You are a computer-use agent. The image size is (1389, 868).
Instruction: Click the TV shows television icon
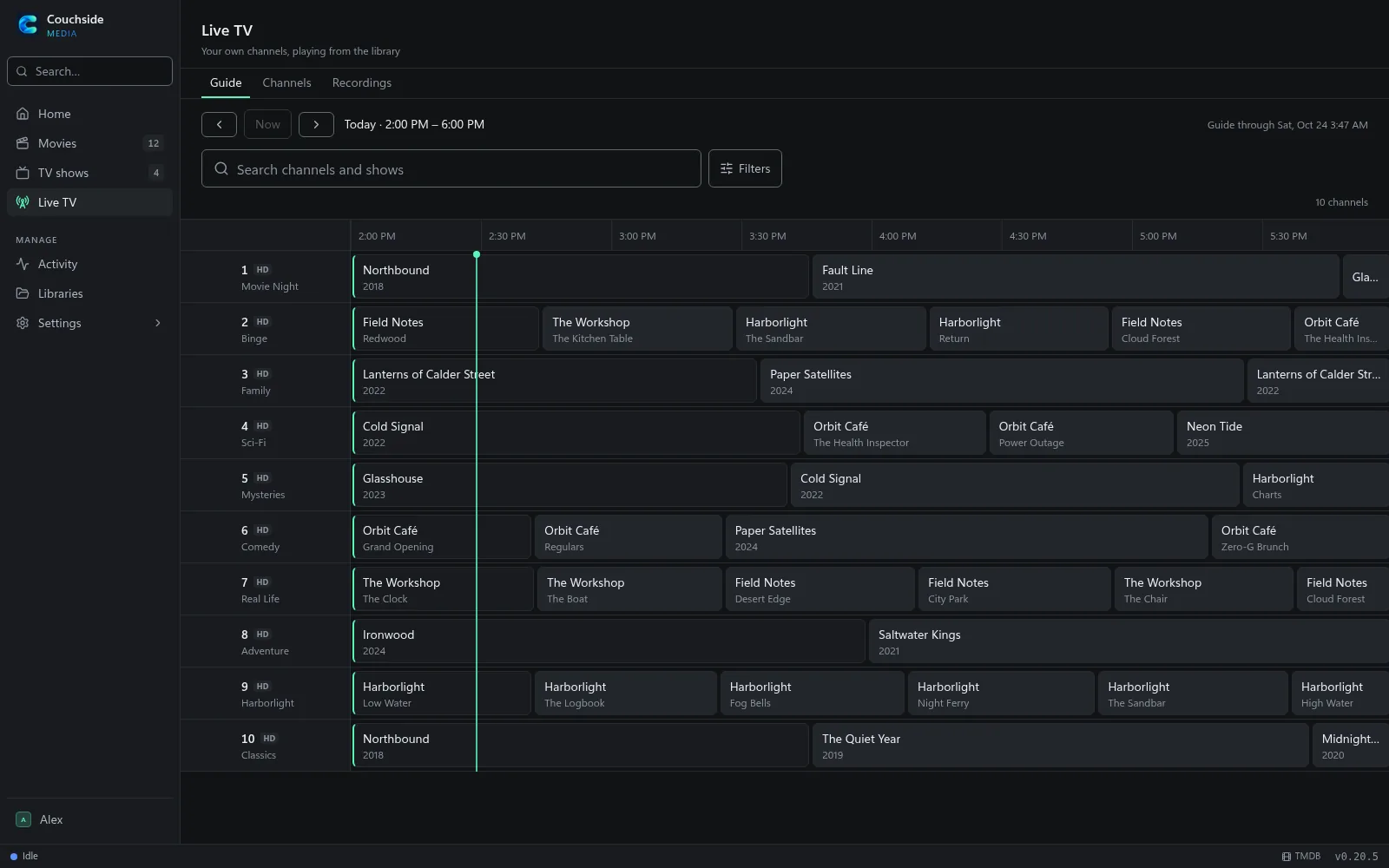pos(23,173)
